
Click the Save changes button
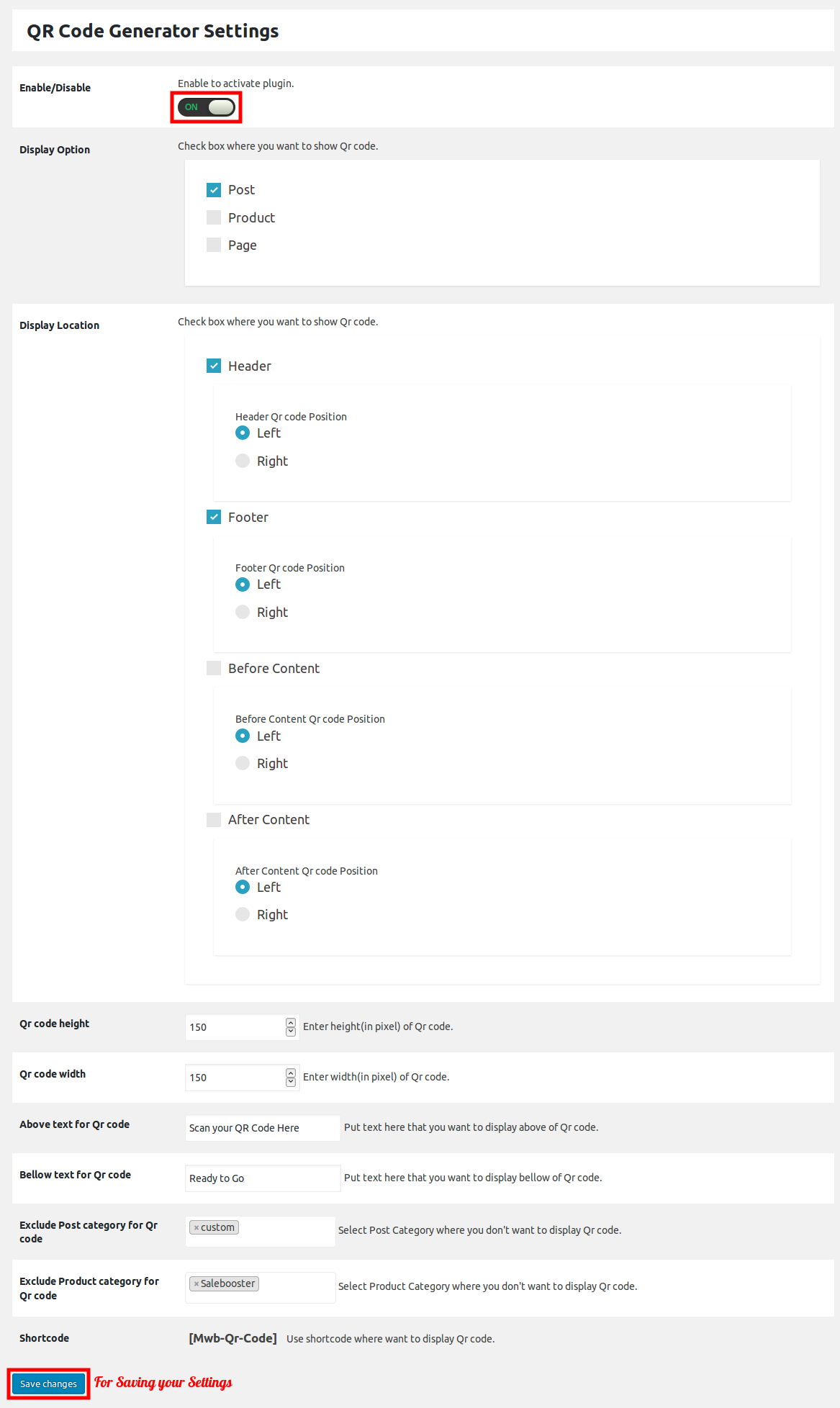pos(48,1384)
